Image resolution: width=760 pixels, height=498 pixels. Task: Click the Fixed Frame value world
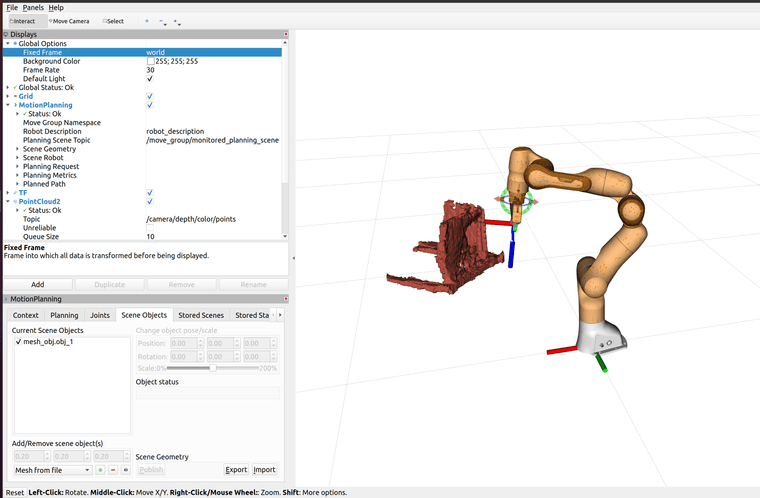[x=156, y=52]
